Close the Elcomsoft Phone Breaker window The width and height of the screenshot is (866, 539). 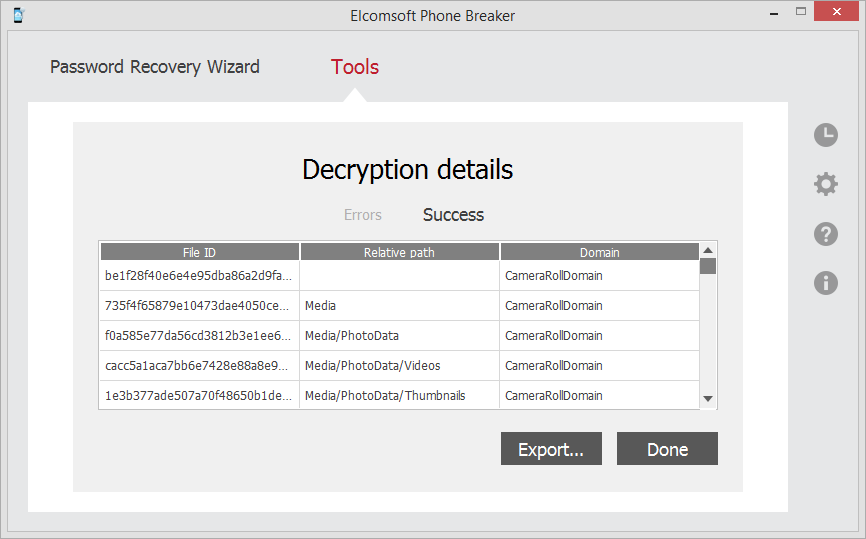[x=836, y=11]
